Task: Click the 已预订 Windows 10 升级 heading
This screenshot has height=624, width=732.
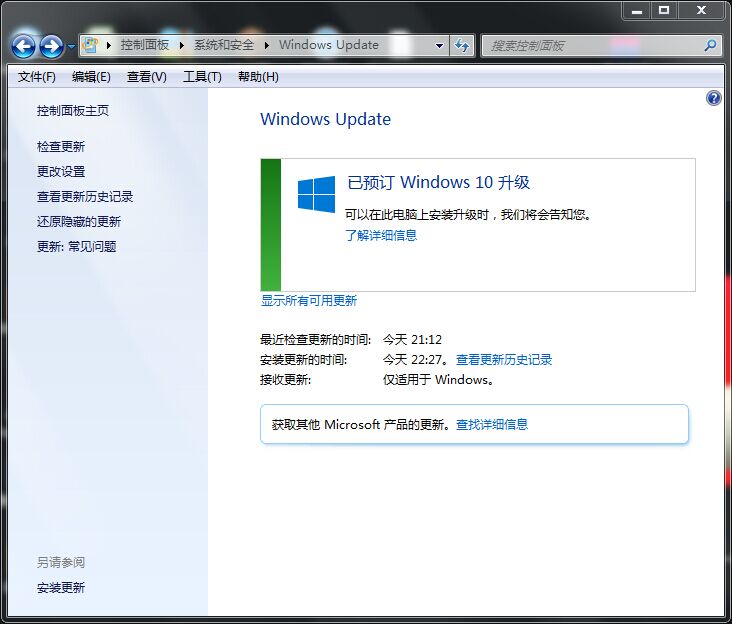Action: point(438,182)
